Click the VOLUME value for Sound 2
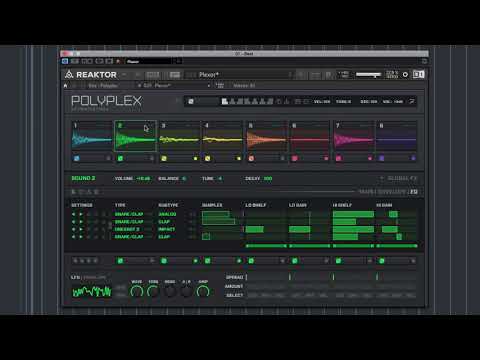This screenshot has width=480, height=360. 143,179
